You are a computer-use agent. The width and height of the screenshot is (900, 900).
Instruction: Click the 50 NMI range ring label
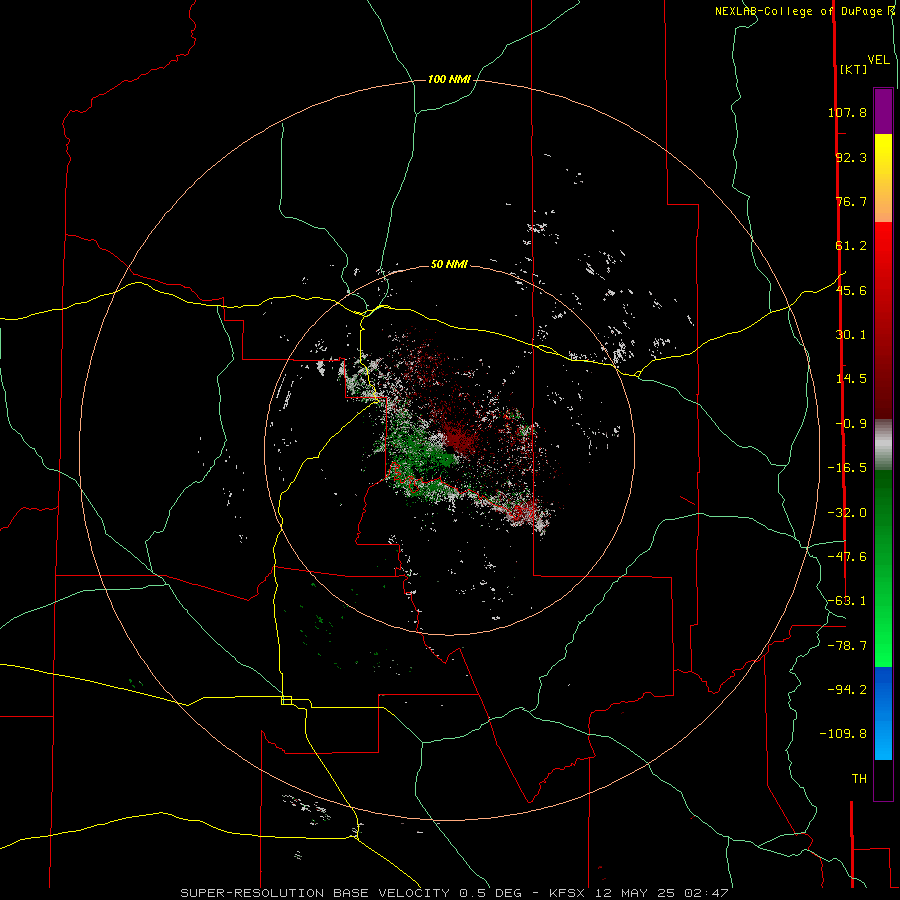pyautogui.click(x=449, y=264)
